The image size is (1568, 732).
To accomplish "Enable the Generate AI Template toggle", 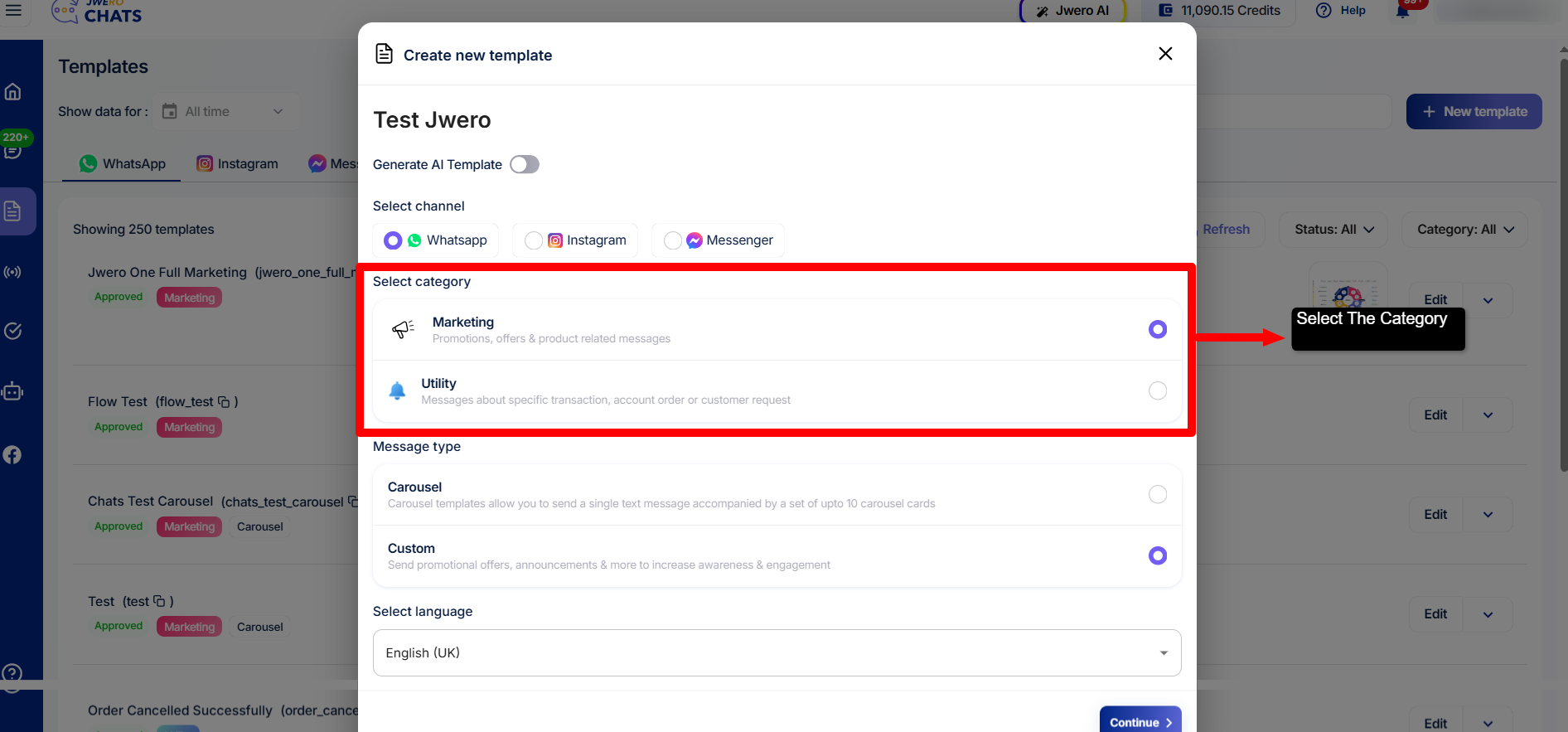I will coord(524,165).
